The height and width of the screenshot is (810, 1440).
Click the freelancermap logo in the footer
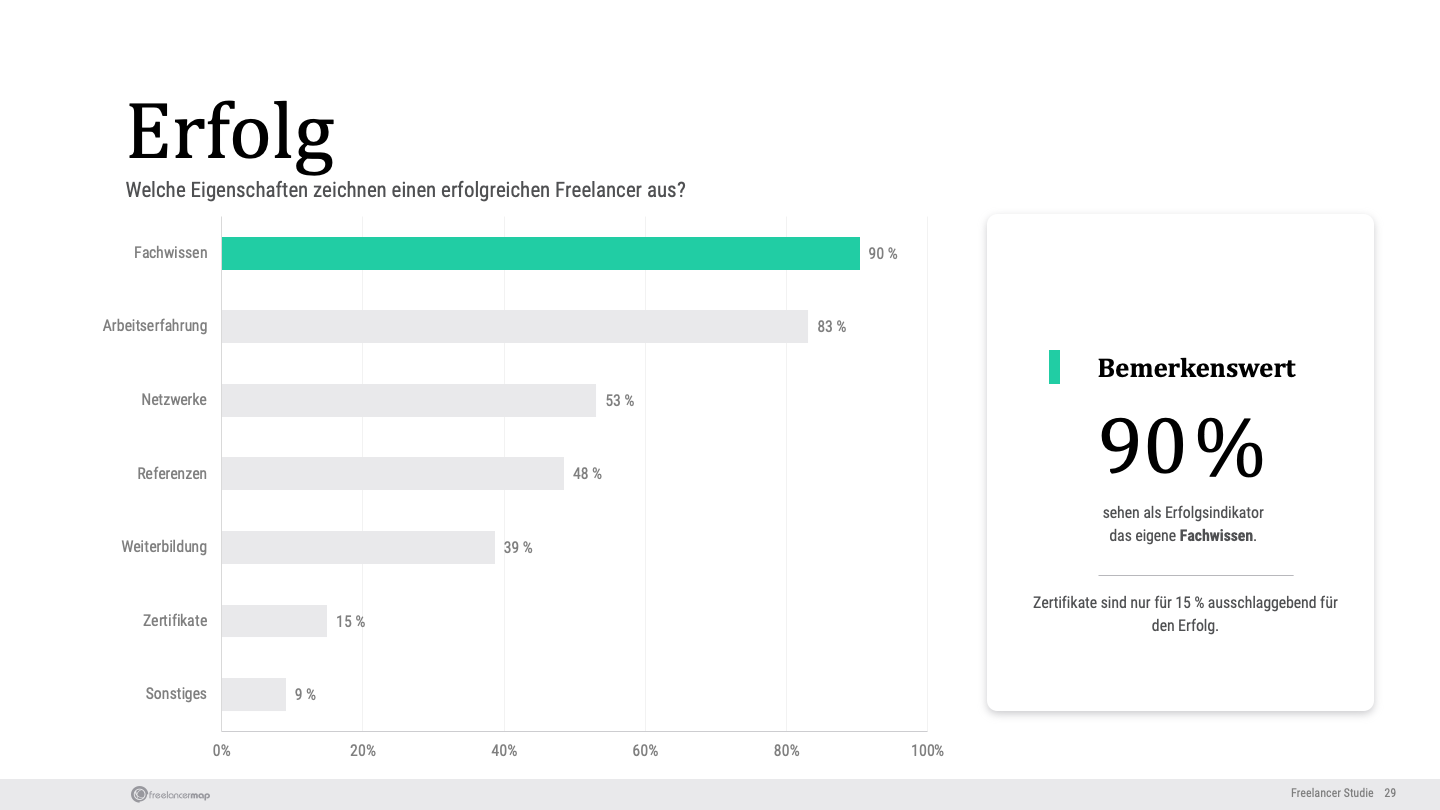click(x=170, y=794)
